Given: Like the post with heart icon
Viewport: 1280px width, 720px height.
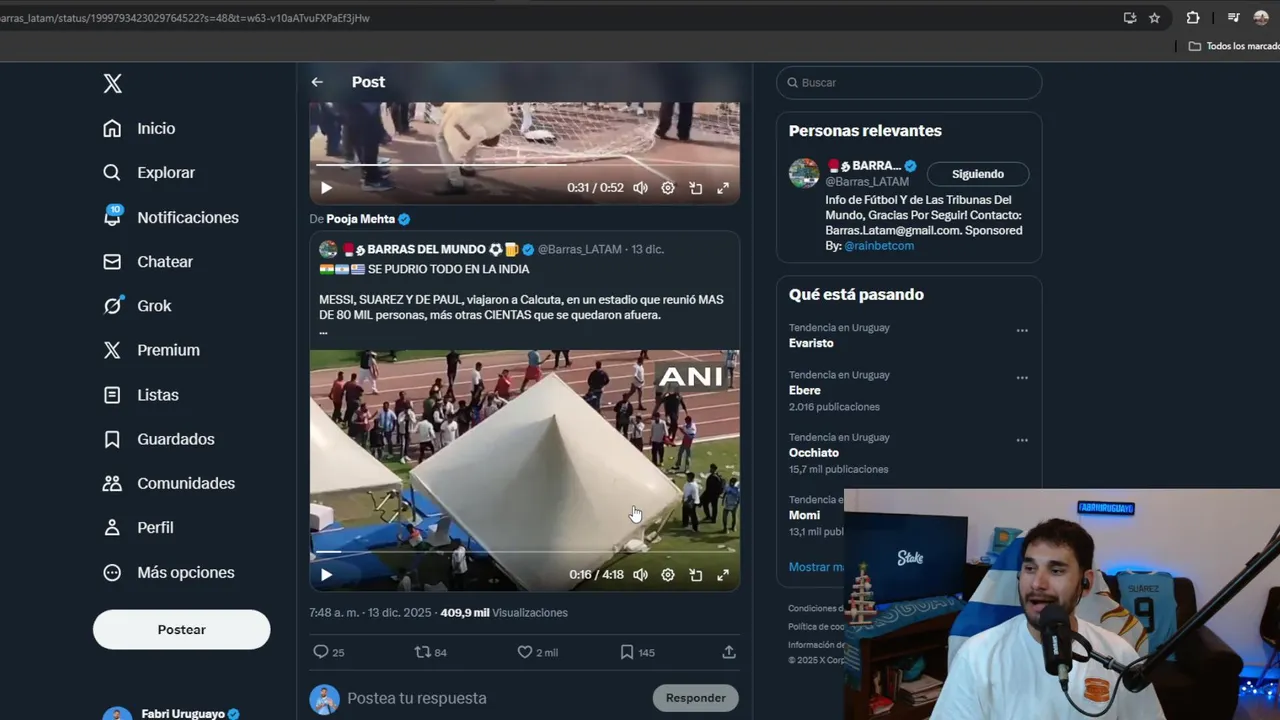Looking at the screenshot, I should 537,652.
